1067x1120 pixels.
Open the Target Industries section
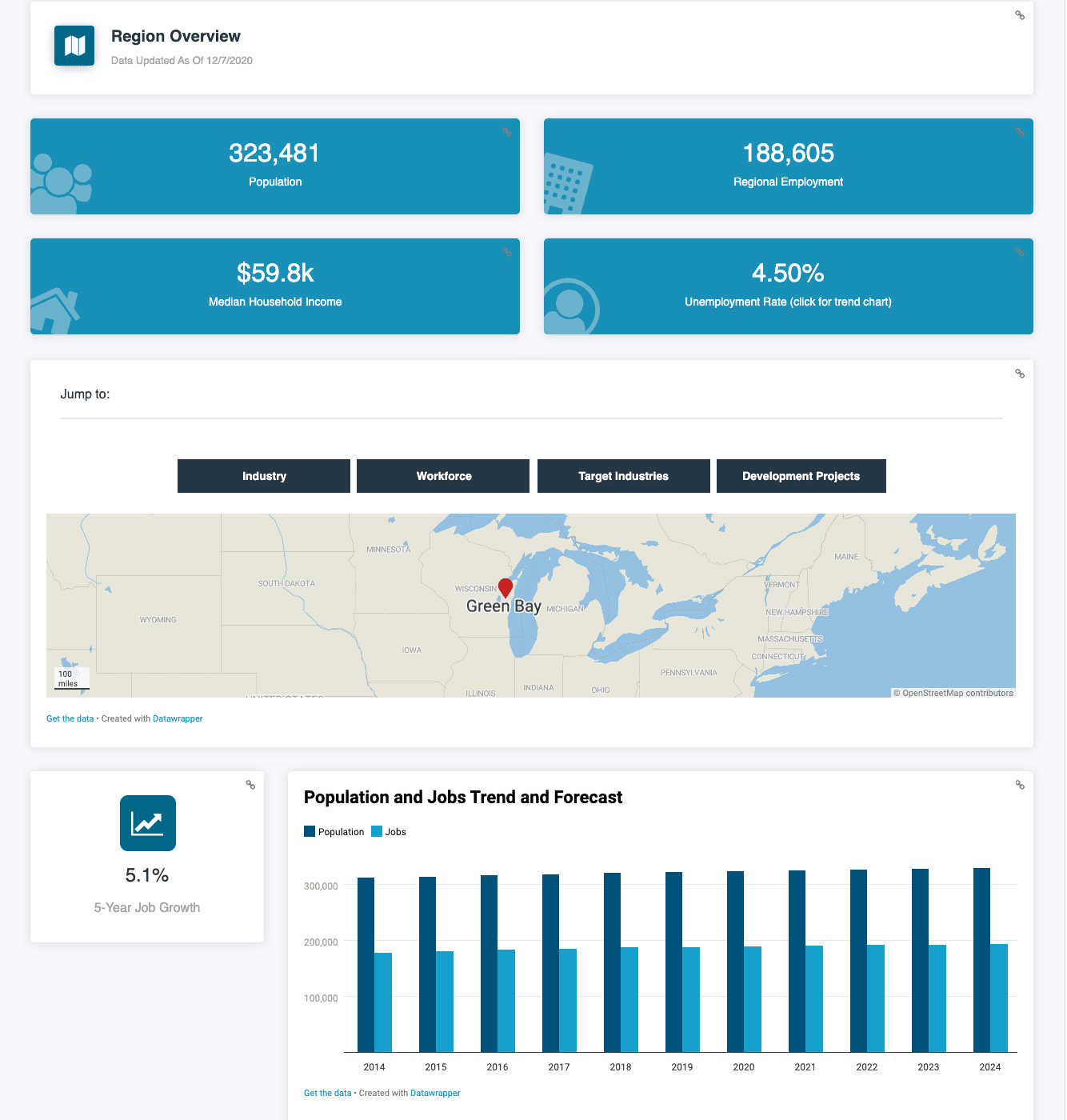click(623, 476)
